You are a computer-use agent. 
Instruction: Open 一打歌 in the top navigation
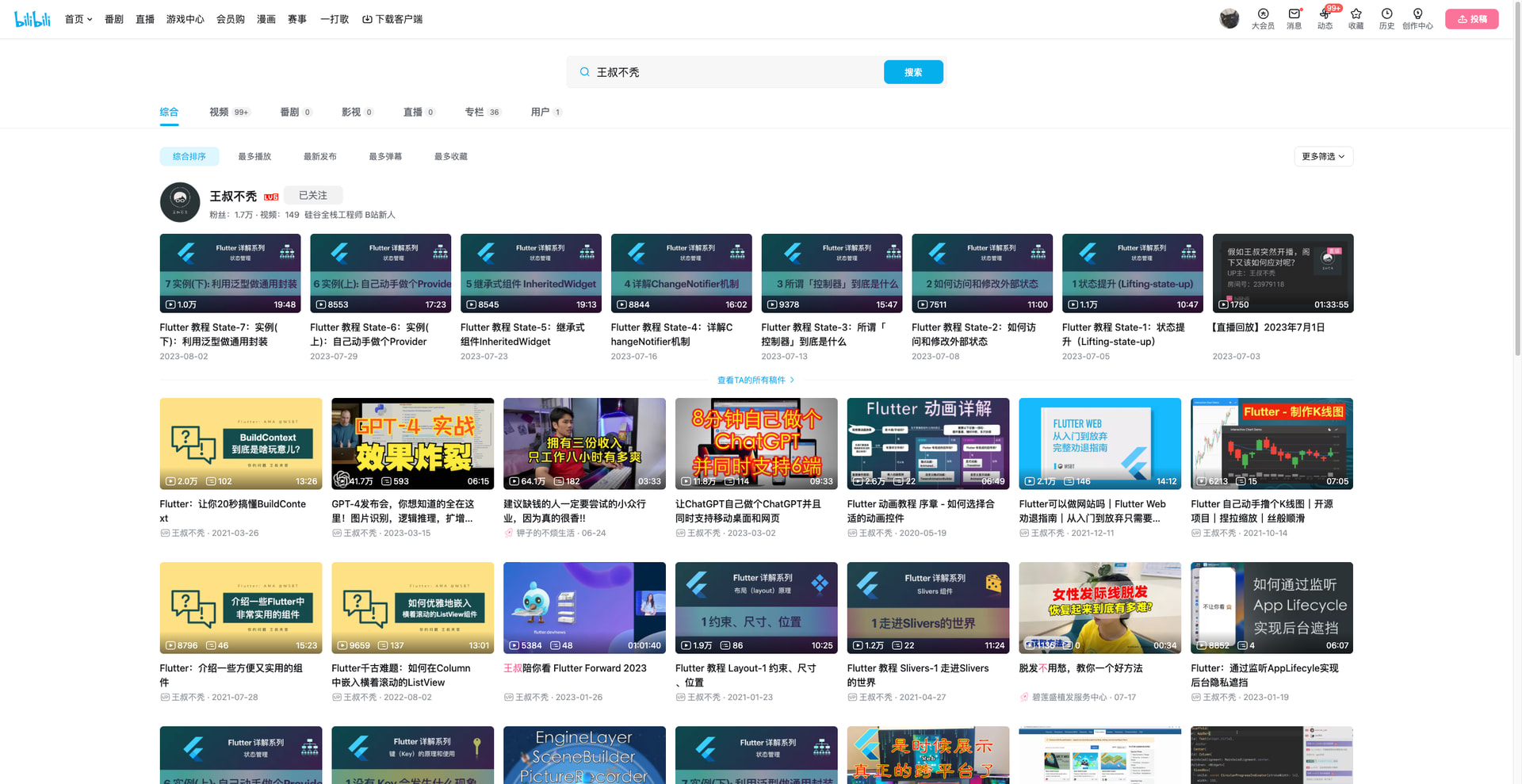pos(335,19)
